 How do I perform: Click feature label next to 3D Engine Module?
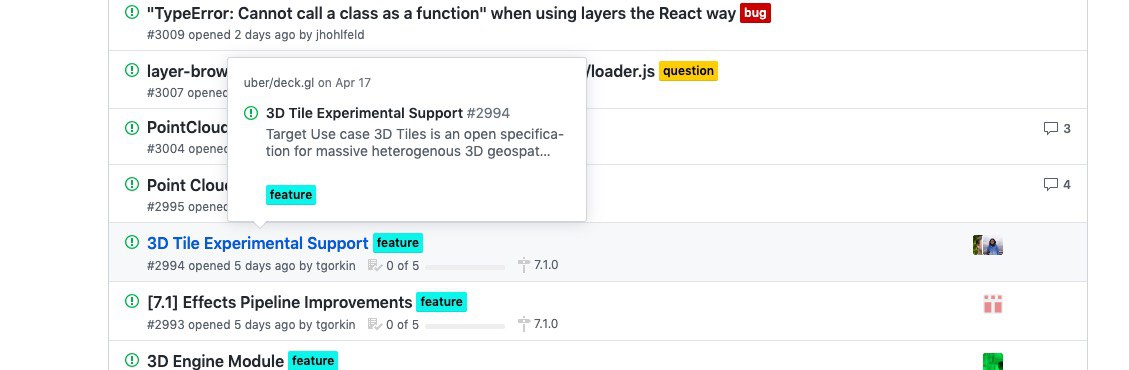[312, 361]
